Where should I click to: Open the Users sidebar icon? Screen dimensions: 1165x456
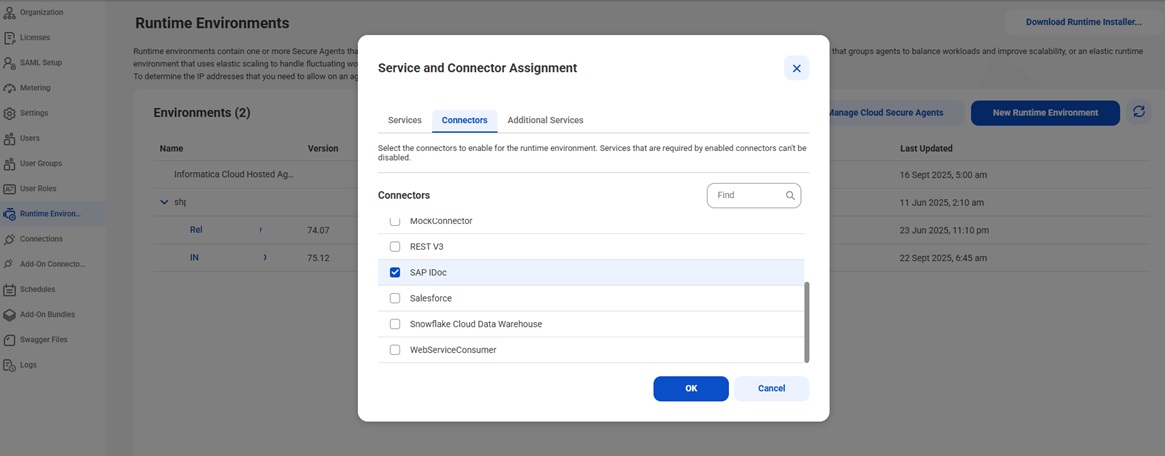[10, 139]
